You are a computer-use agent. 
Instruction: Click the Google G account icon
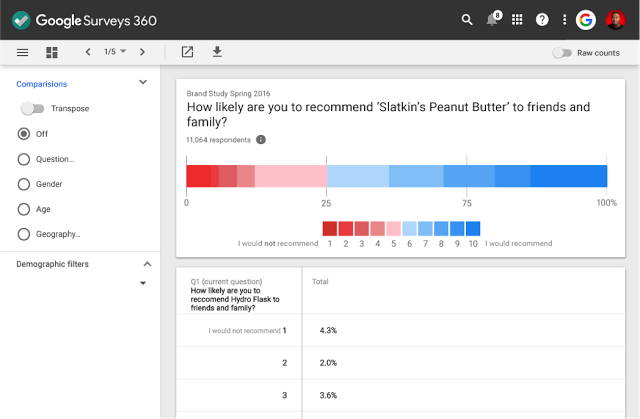tap(586, 20)
